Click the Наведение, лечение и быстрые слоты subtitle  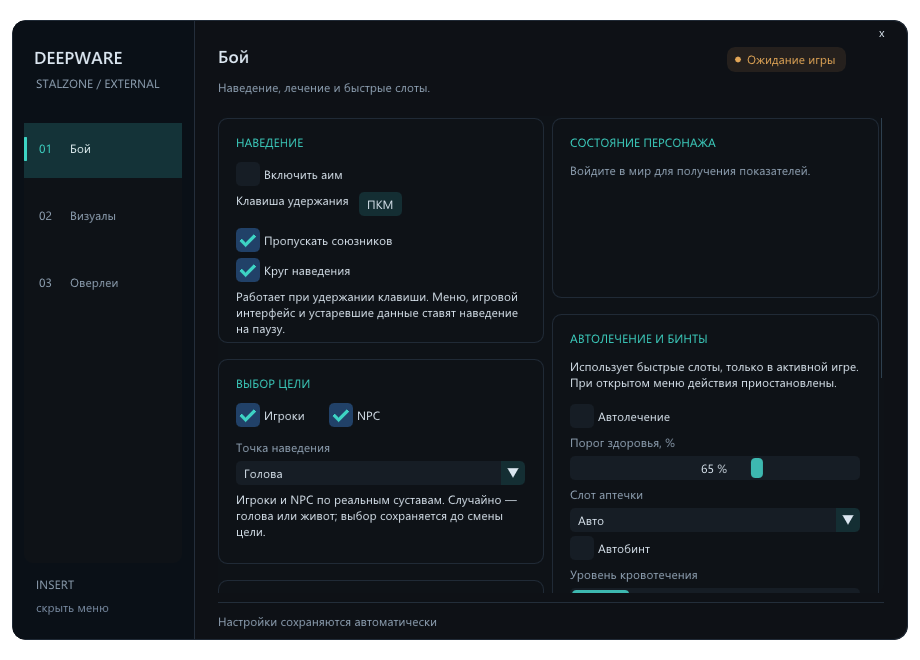pos(324,88)
